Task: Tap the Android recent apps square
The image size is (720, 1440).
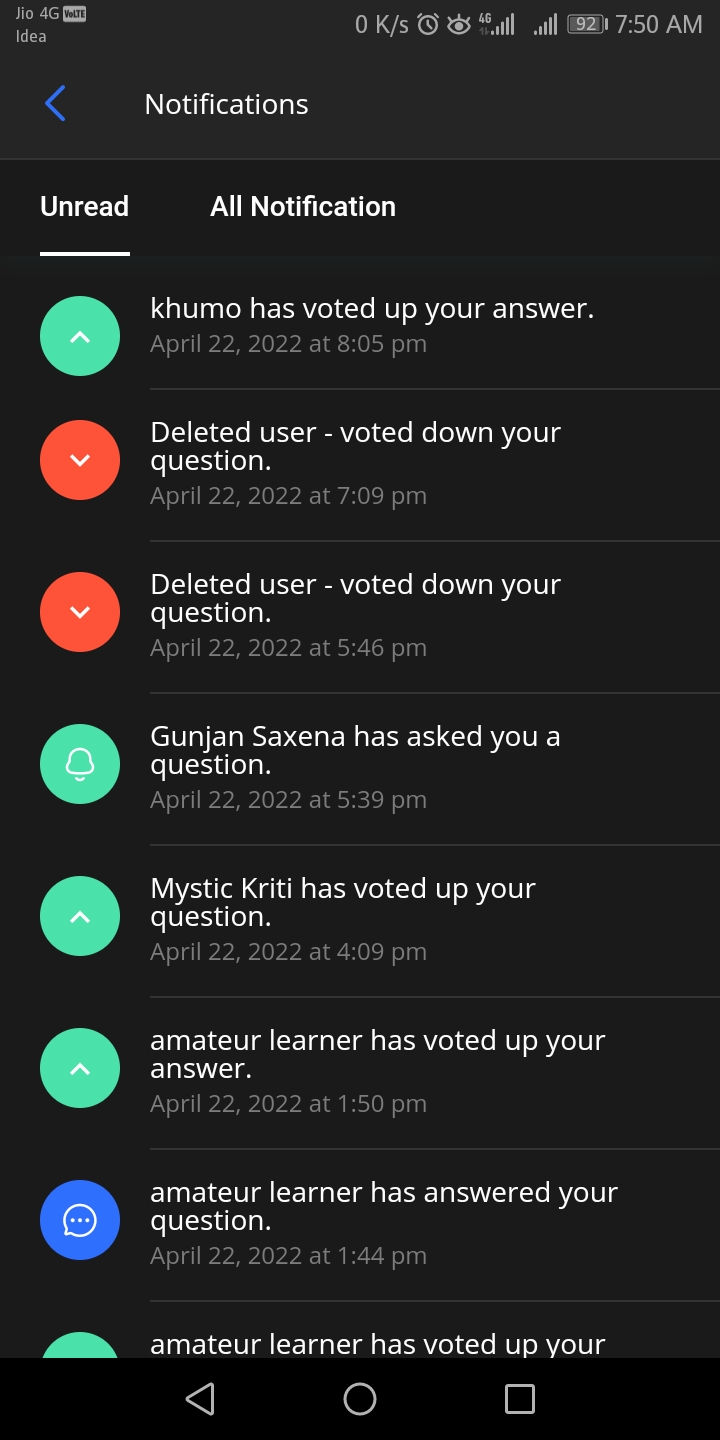Action: (x=520, y=1399)
